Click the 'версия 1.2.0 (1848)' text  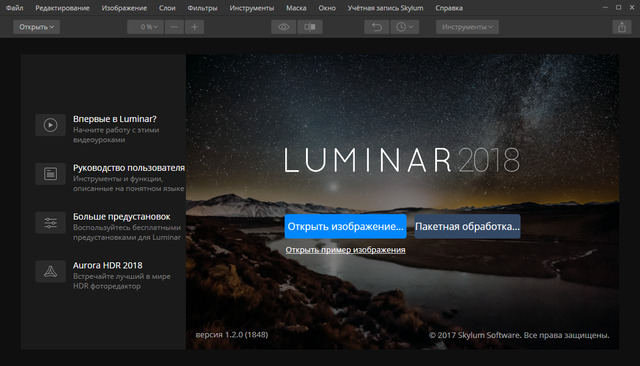(232, 335)
